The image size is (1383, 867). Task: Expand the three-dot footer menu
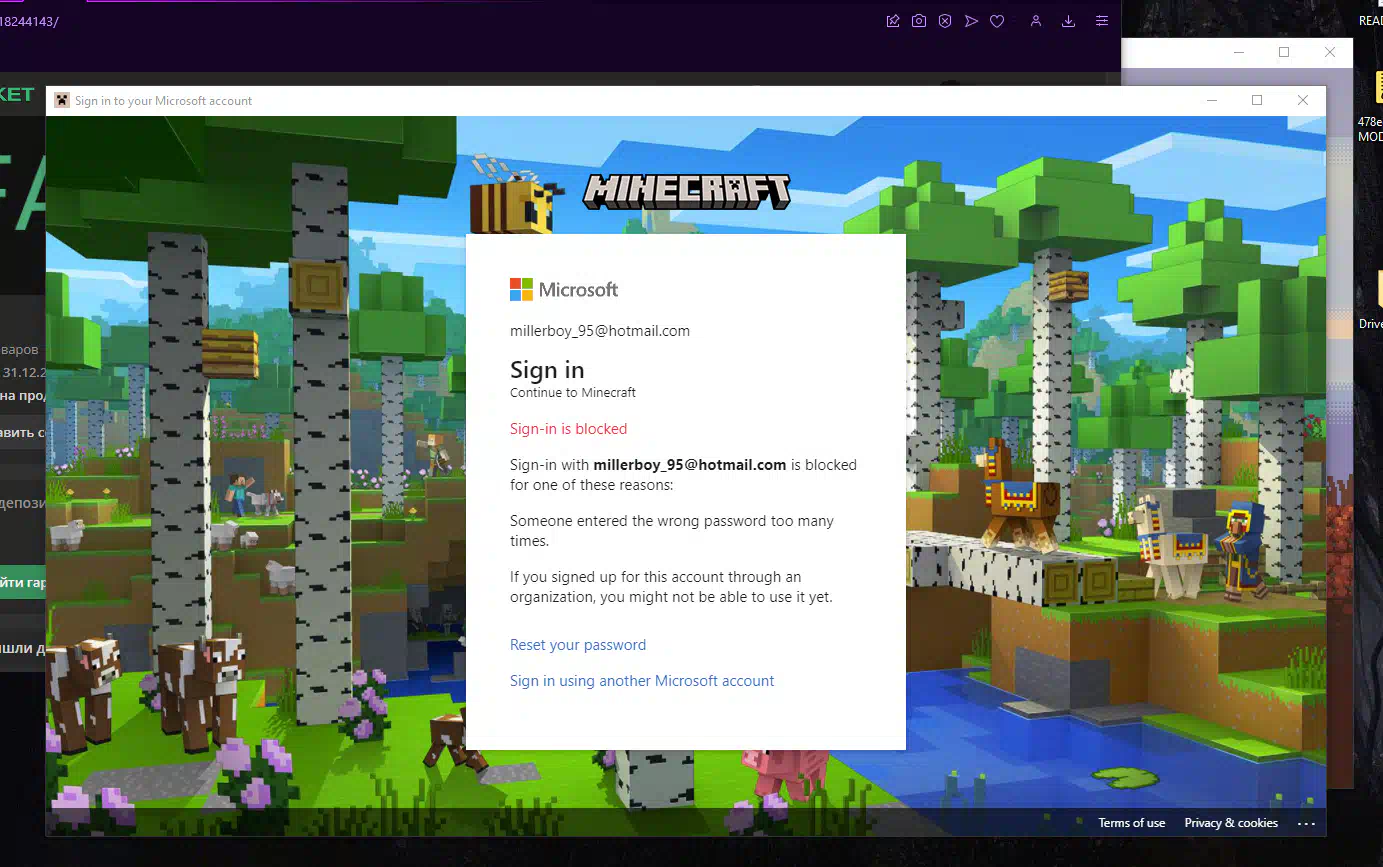(1306, 823)
